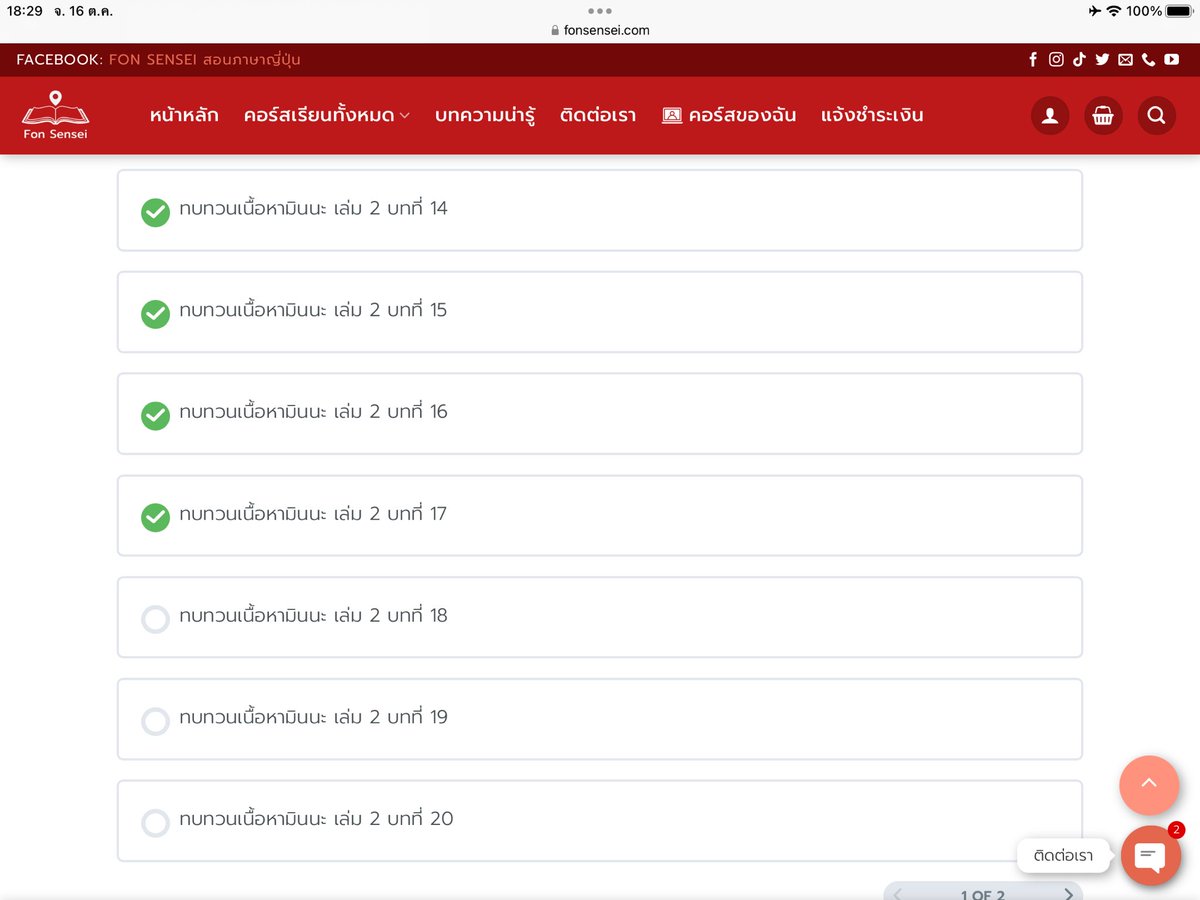
Task: Click the scroll-to-top arrow button
Action: tap(1149, 785)
